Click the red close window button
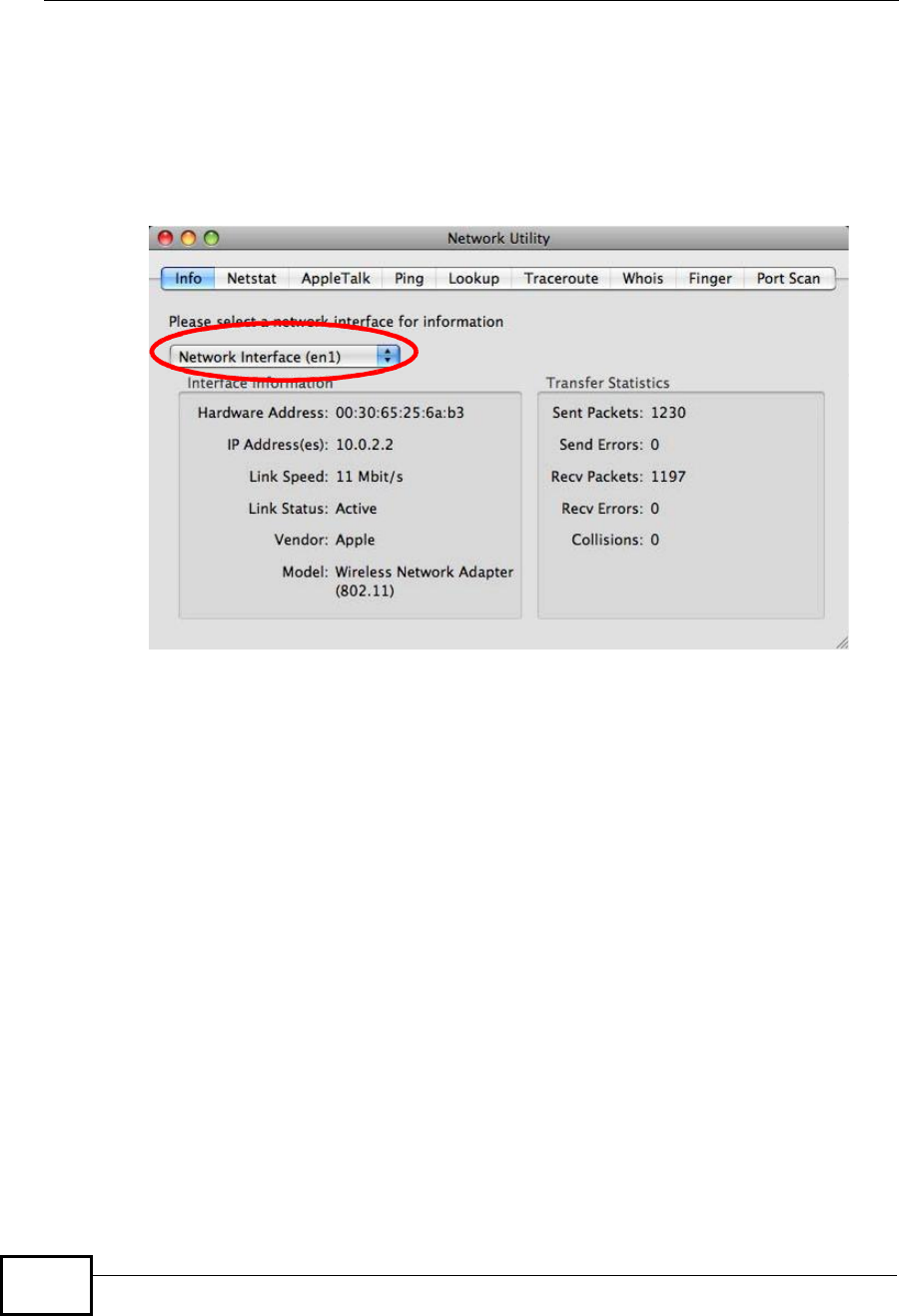The width and height of the screenshot is (899, 1316). tap(164, 239)
